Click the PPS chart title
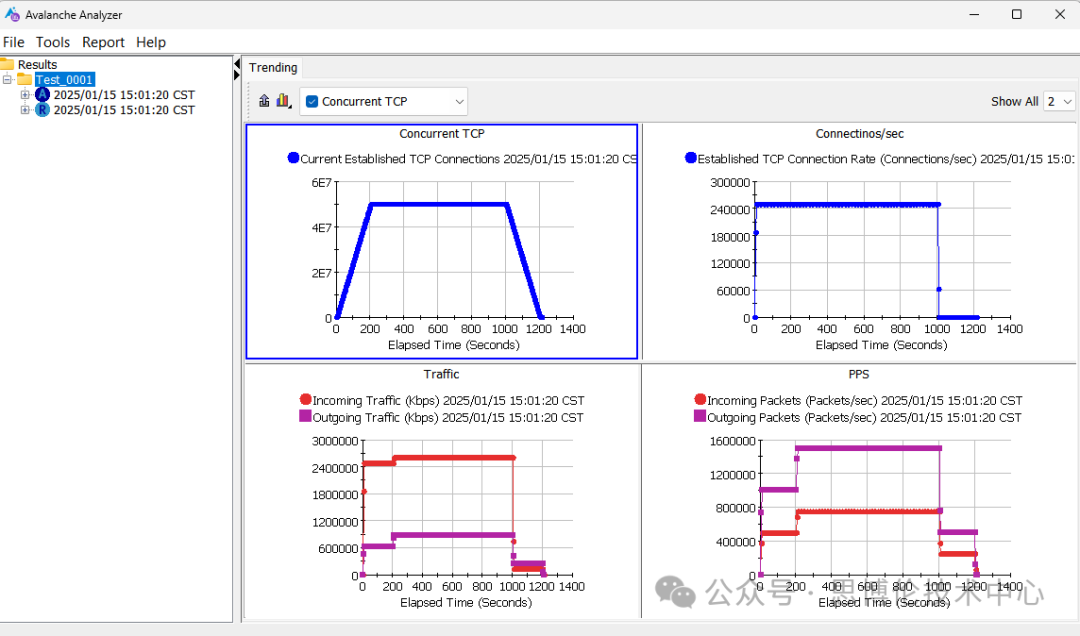 tap(859, 374)
